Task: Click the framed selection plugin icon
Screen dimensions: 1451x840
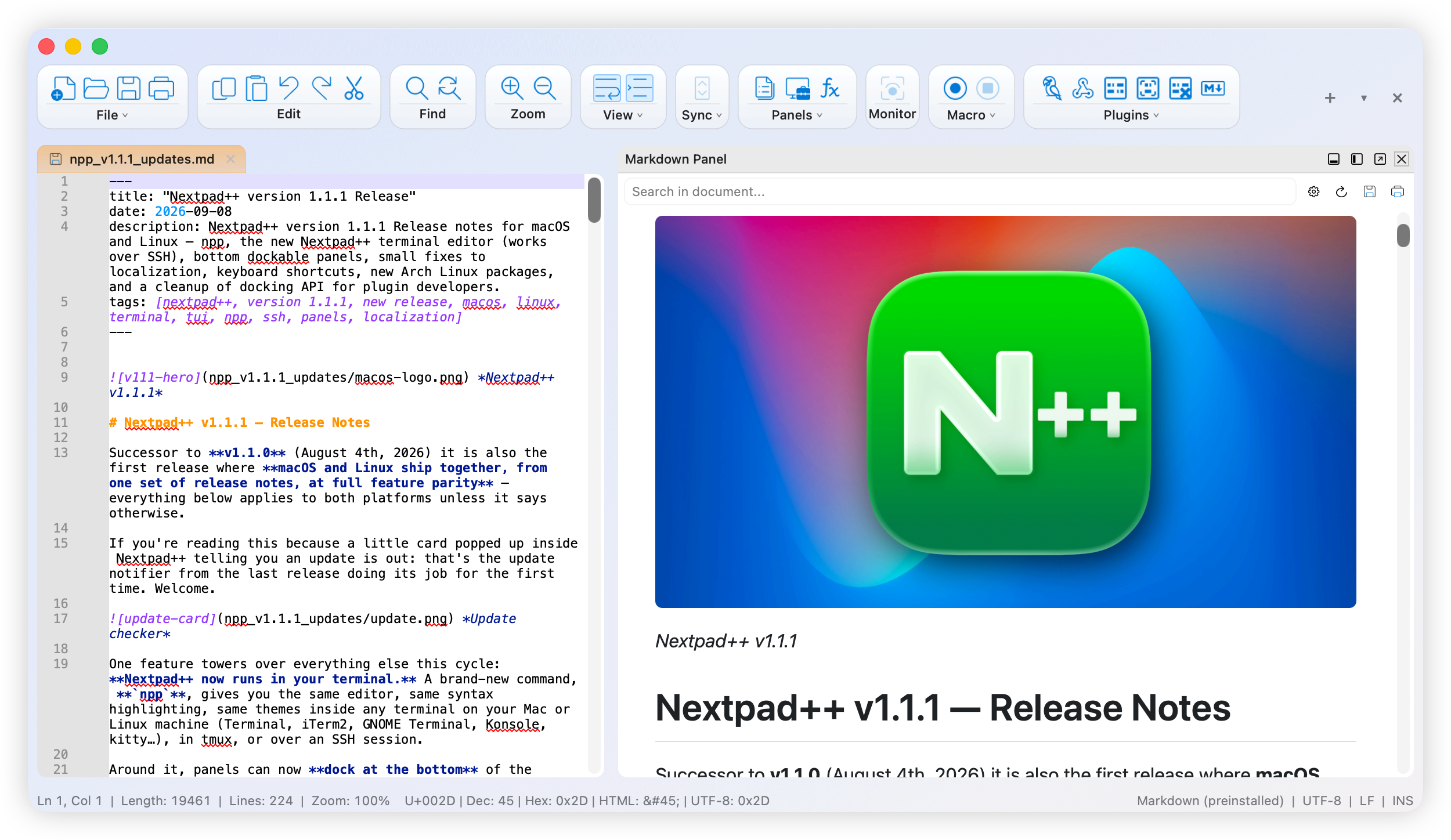Action: click(x=1148, y=89)
